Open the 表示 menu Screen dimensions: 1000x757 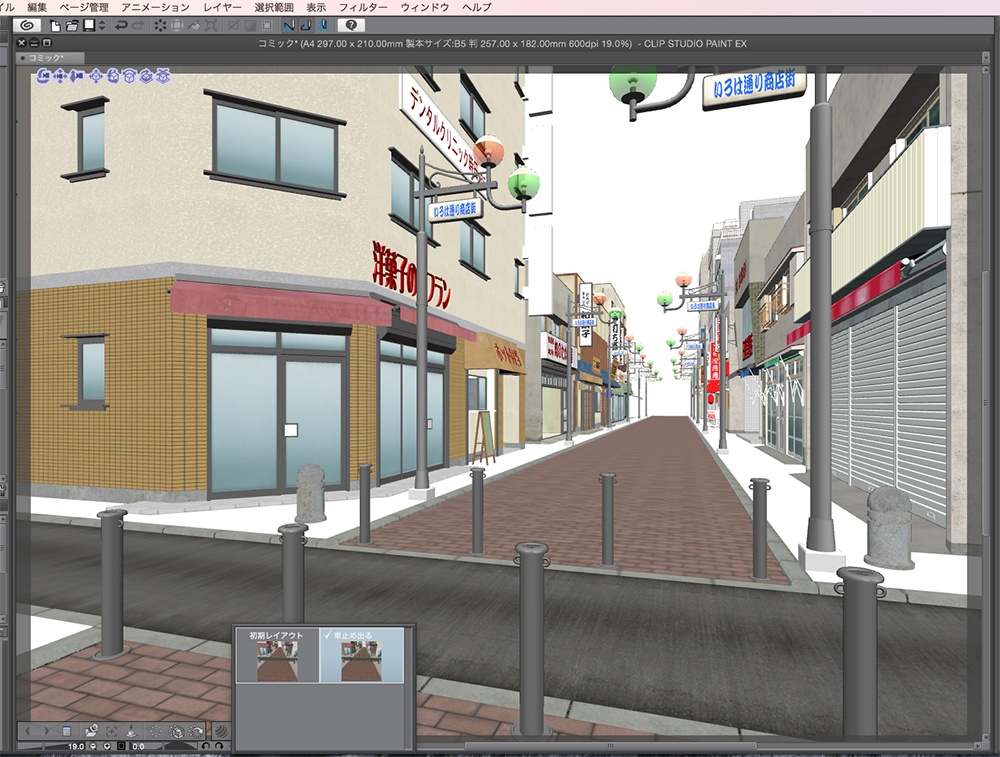318,6
